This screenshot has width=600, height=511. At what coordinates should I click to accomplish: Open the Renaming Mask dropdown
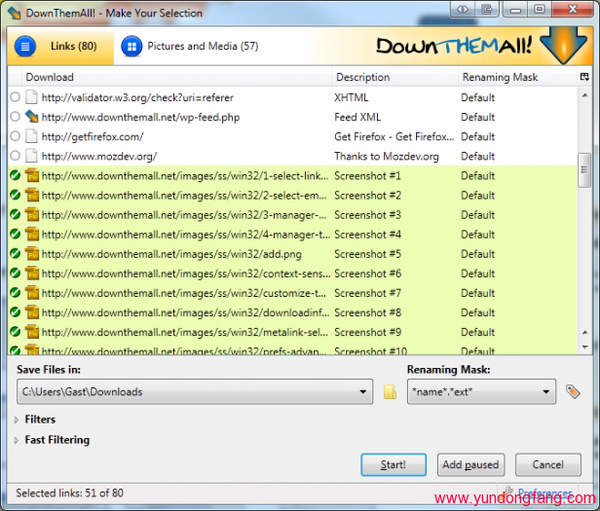click(546, 393)
